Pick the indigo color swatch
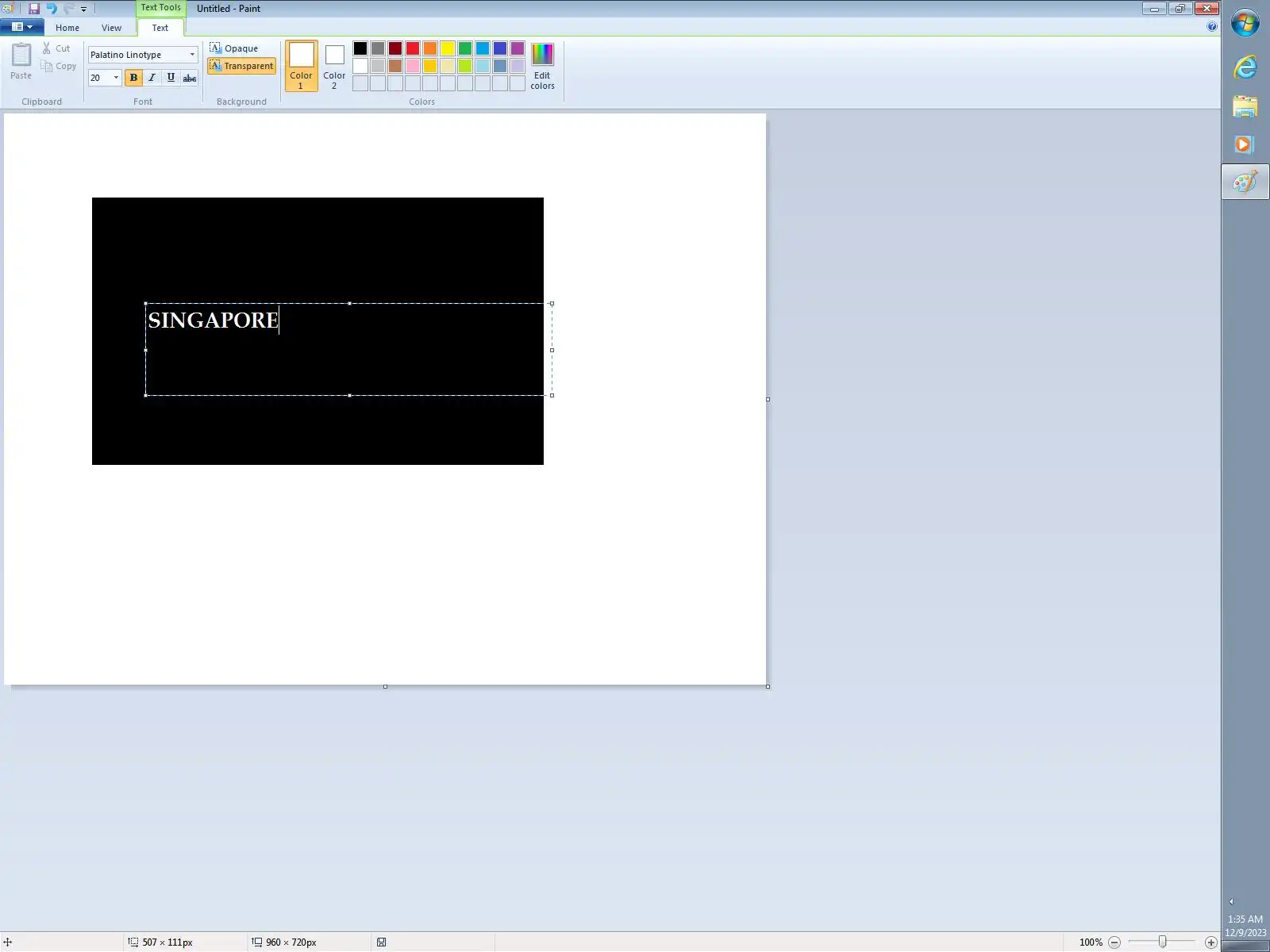This screenshot has height=952, width=1270. [x=500, y=48]
